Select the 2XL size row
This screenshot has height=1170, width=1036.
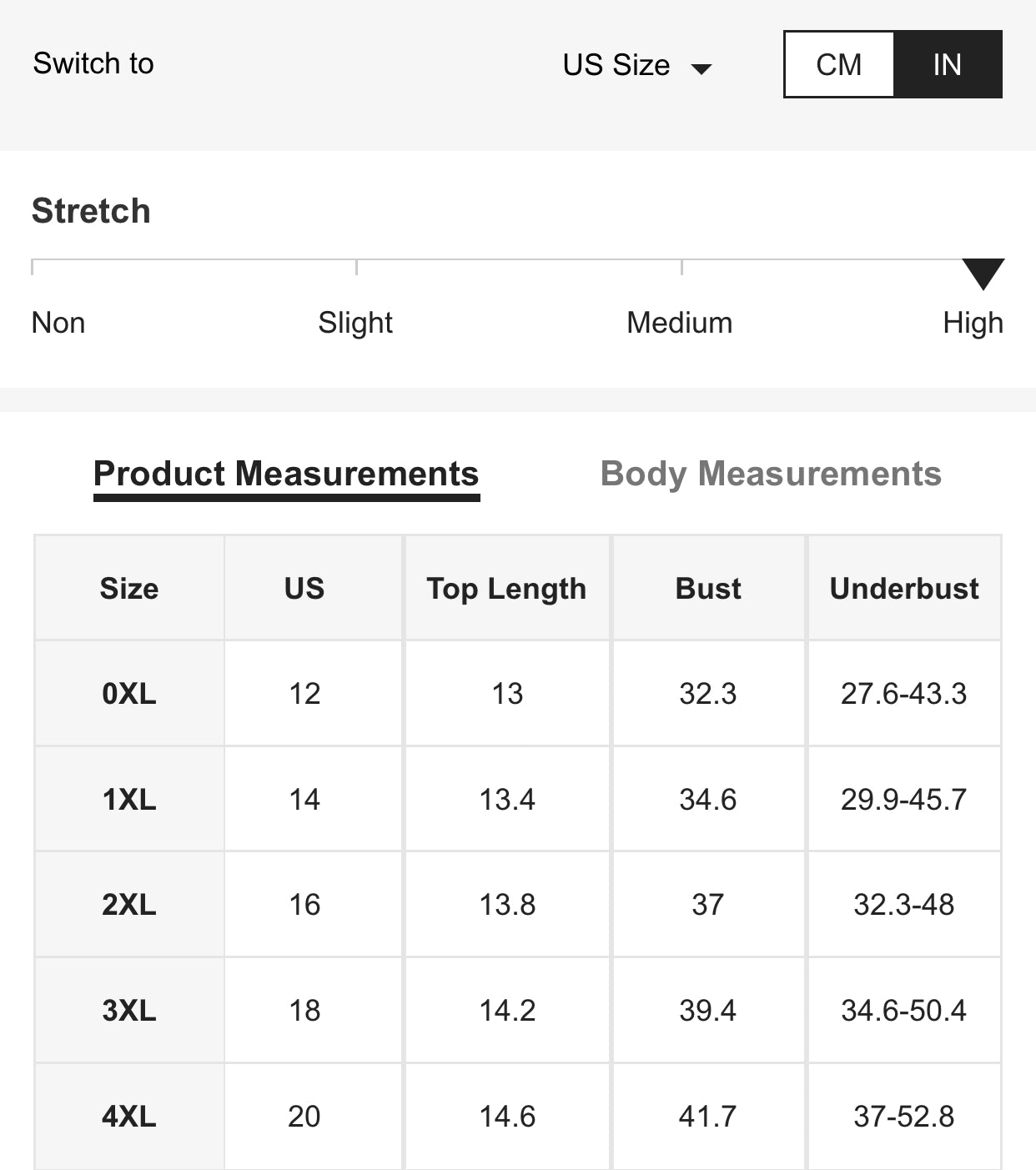click(x=129, y=905)
